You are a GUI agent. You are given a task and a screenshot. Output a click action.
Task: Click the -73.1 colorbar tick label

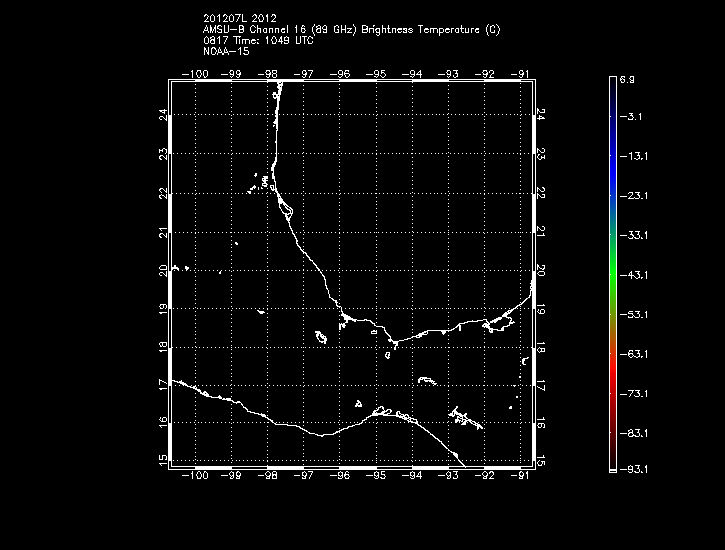click(x=631, y=394)
